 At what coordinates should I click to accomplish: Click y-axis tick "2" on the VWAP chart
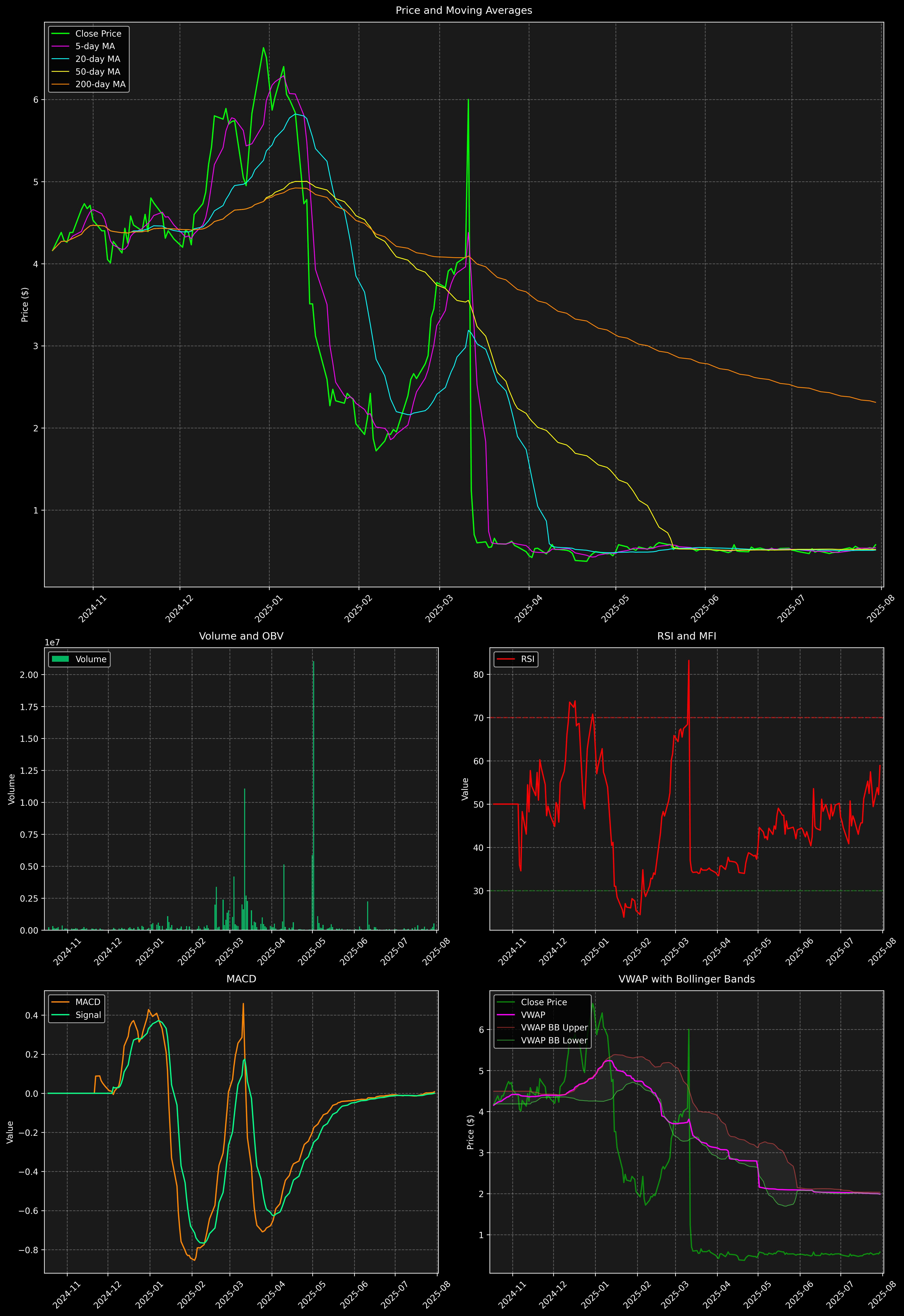[481, 1194]
